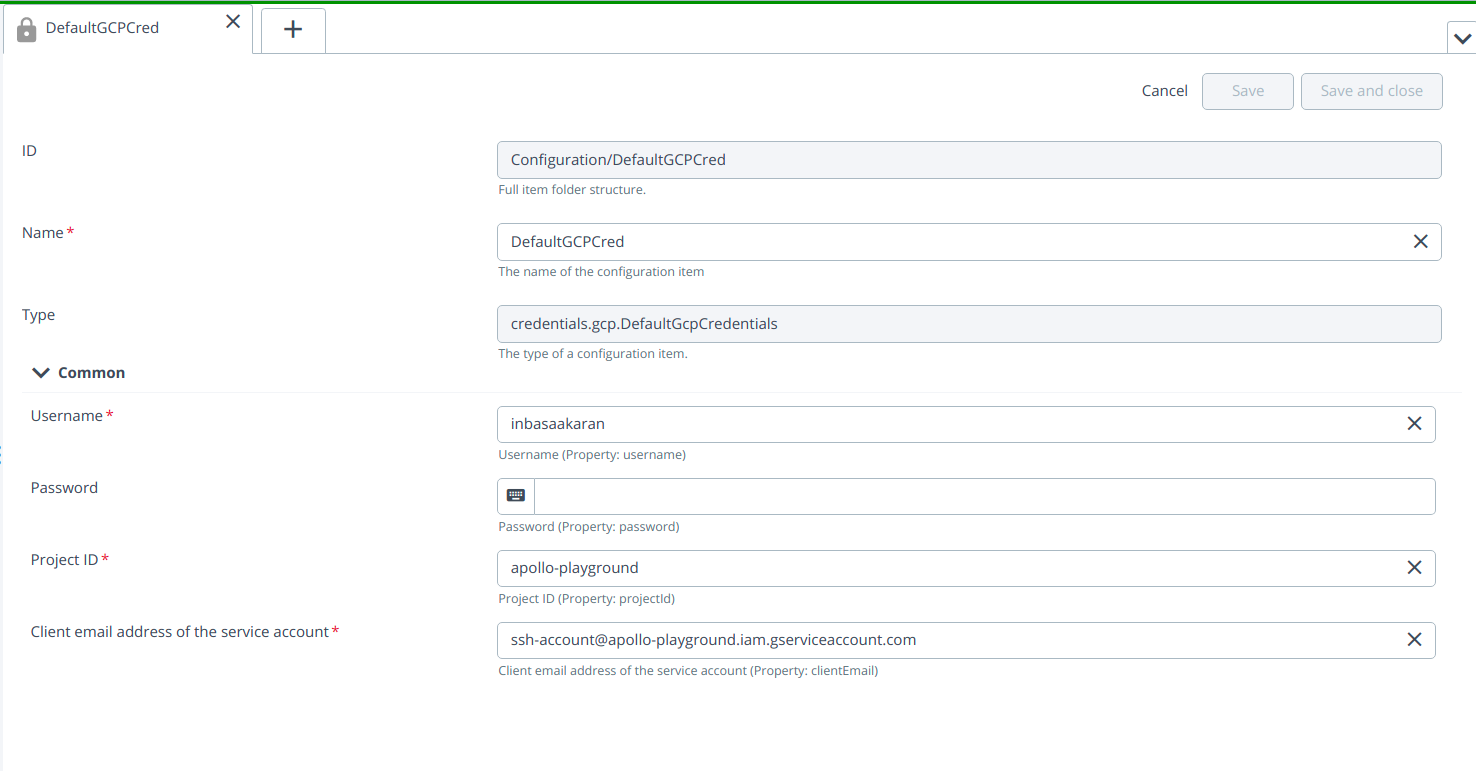Click the Username label

click(66, 416)
